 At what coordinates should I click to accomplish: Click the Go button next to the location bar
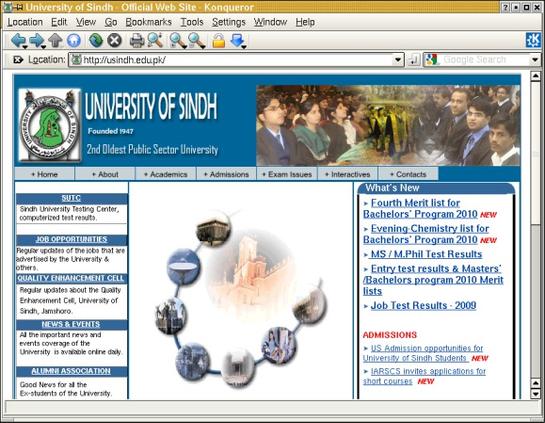coord(413,60)
